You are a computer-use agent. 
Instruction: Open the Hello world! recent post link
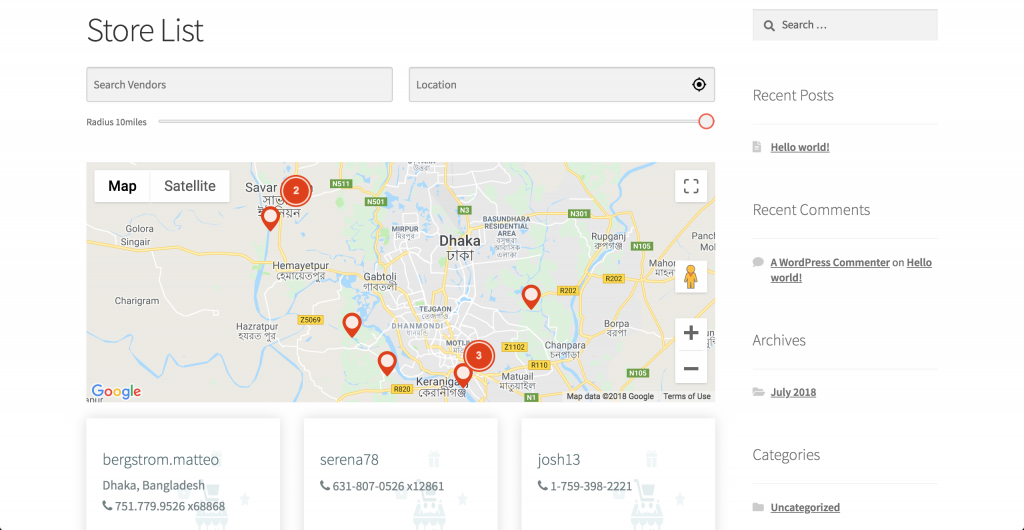click(x=800, y=147)
